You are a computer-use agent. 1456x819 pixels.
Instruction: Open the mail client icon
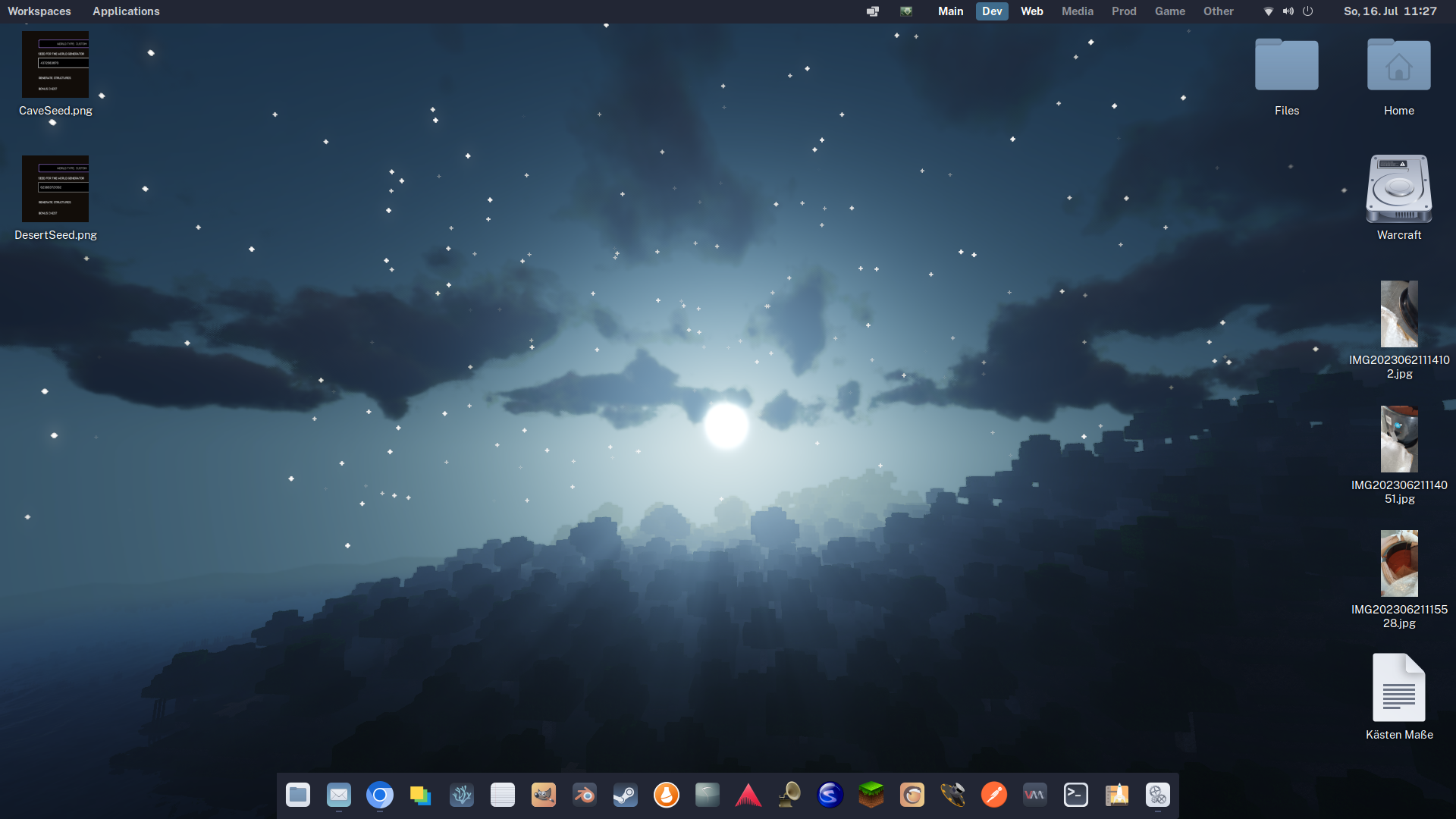[x=338, y=795]
